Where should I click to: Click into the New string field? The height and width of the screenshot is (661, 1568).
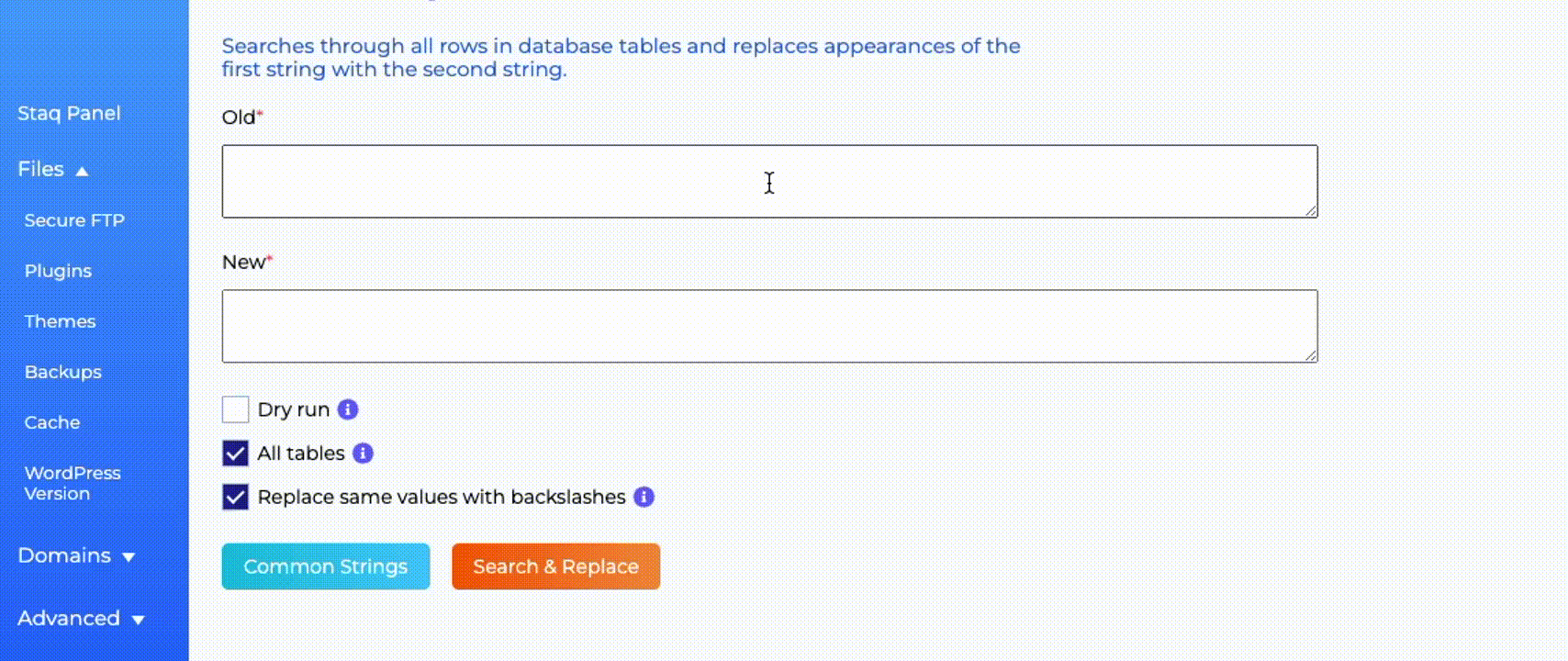pos(769,327)
